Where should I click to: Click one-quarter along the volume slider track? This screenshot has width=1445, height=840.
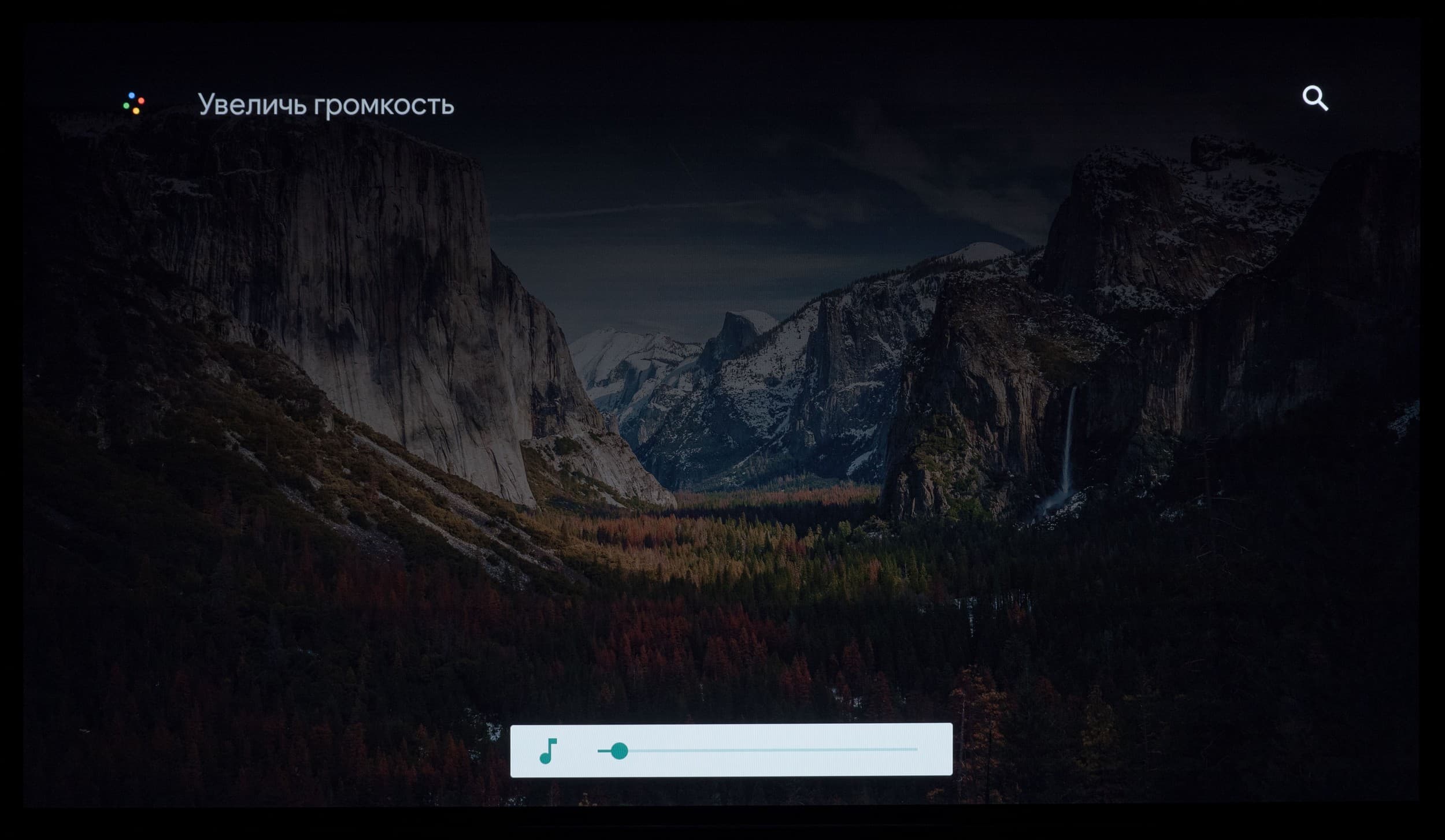click(x=678, y=749)
